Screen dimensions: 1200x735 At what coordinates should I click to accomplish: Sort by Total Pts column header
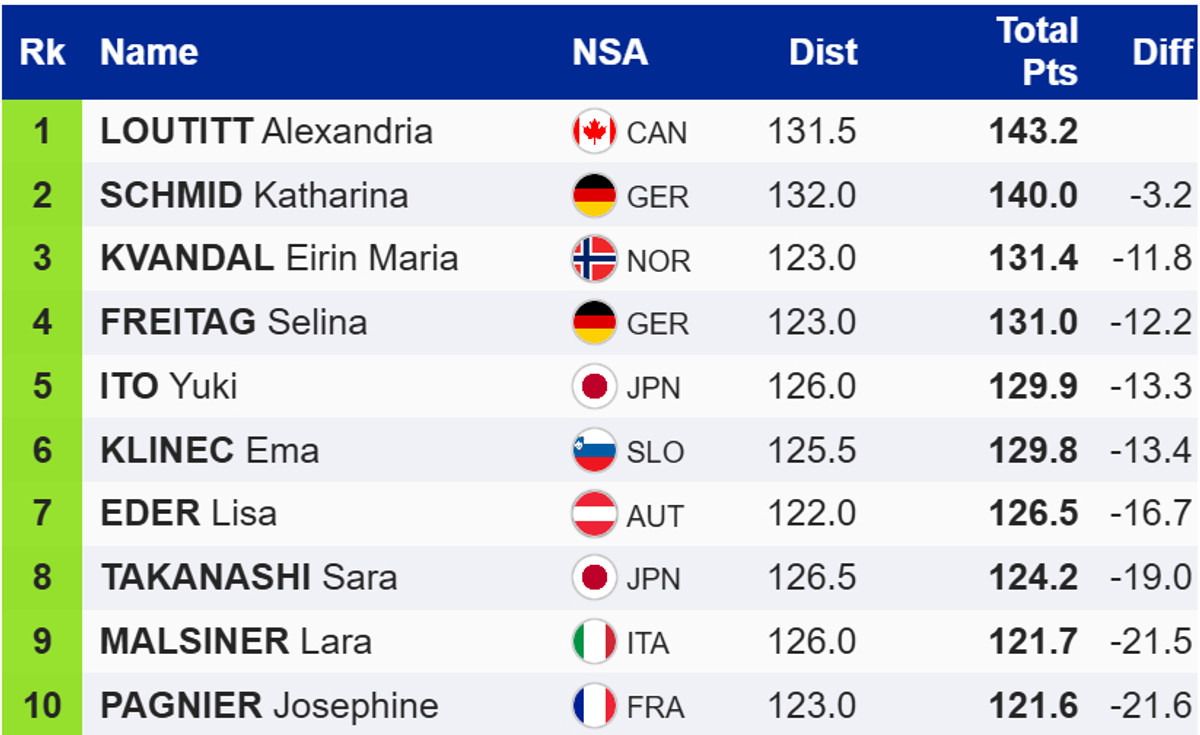(1037, 51)
